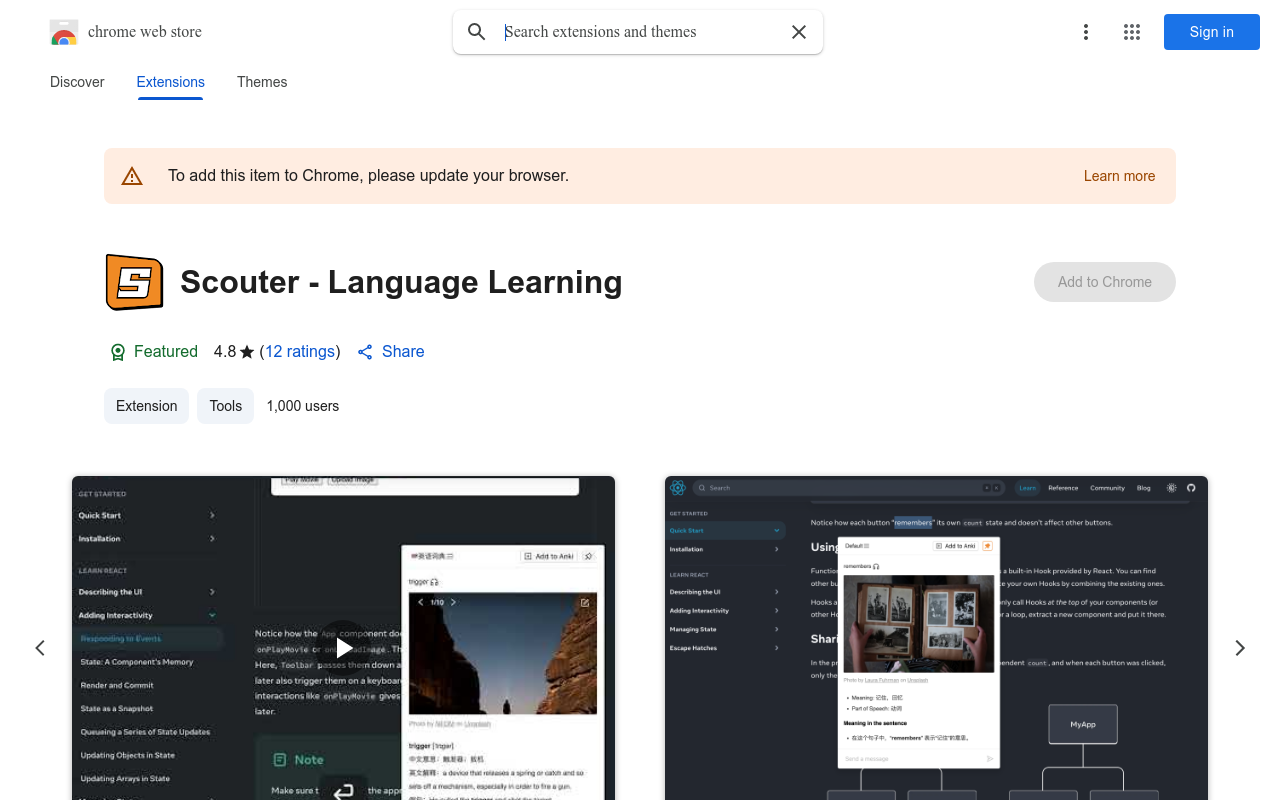The width and height of the screenshot is (1280, 800).
Task: Play the video in first preview
Action: [343, 647]
